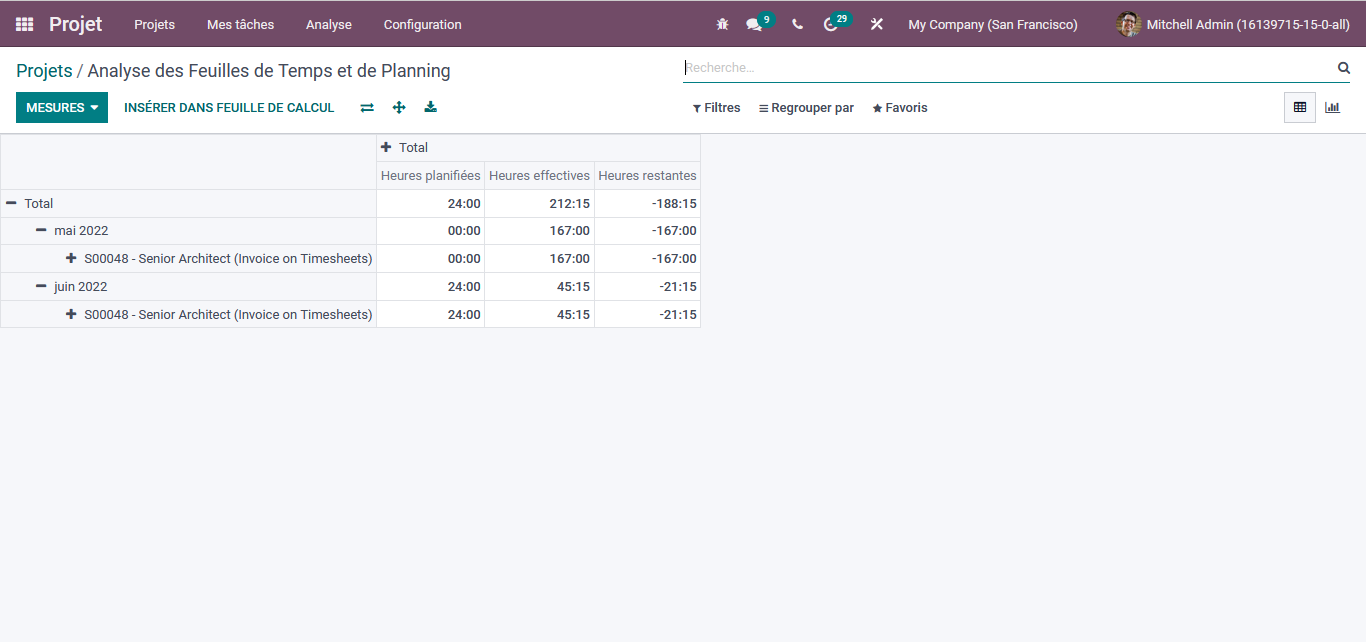The width and height of the screenshot is (1366, 642).
Task: Open the MESURES dropdown
Action: [62, 107]
